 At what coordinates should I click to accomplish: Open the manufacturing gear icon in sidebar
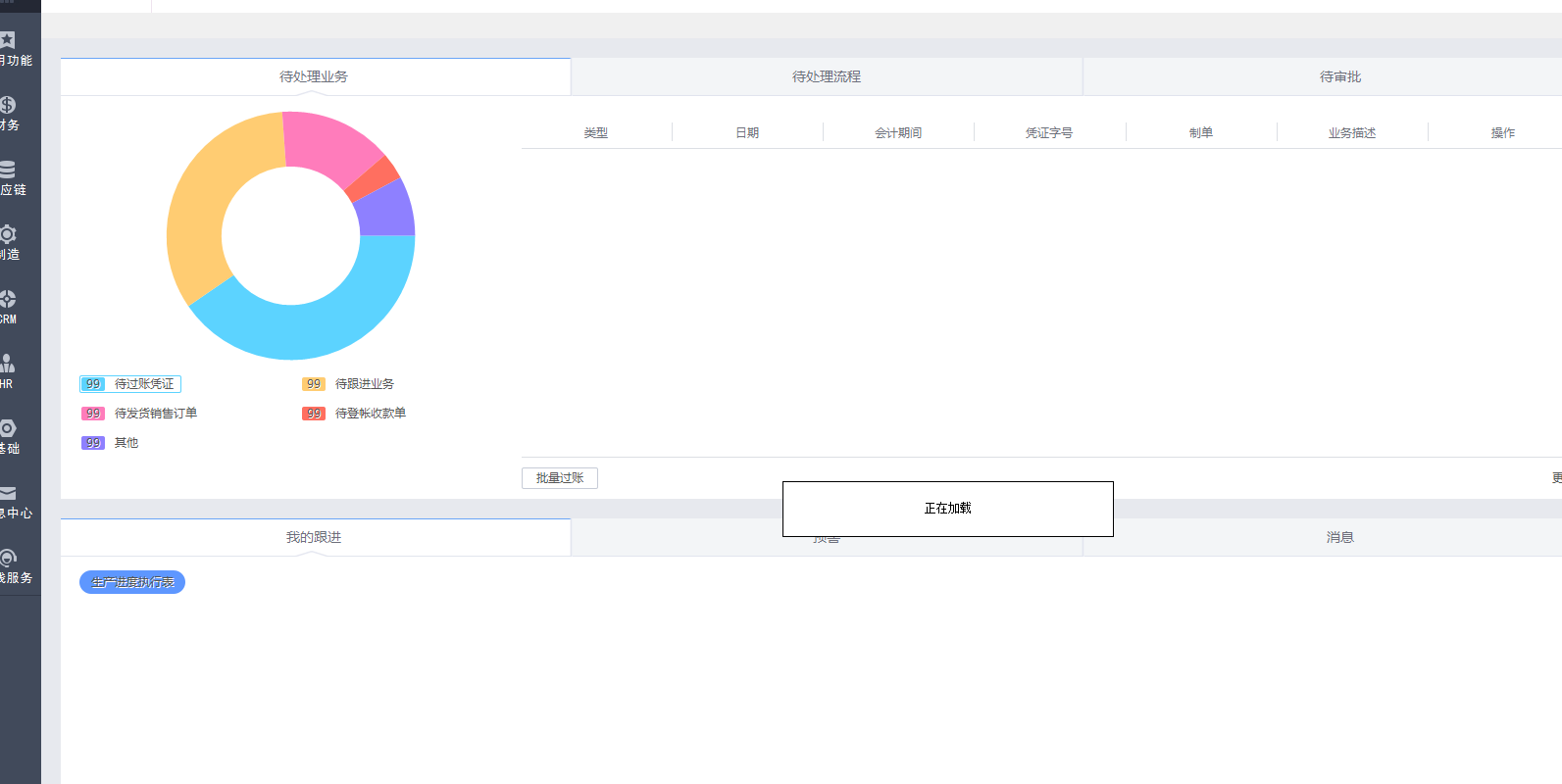click(x=8, y=234)
